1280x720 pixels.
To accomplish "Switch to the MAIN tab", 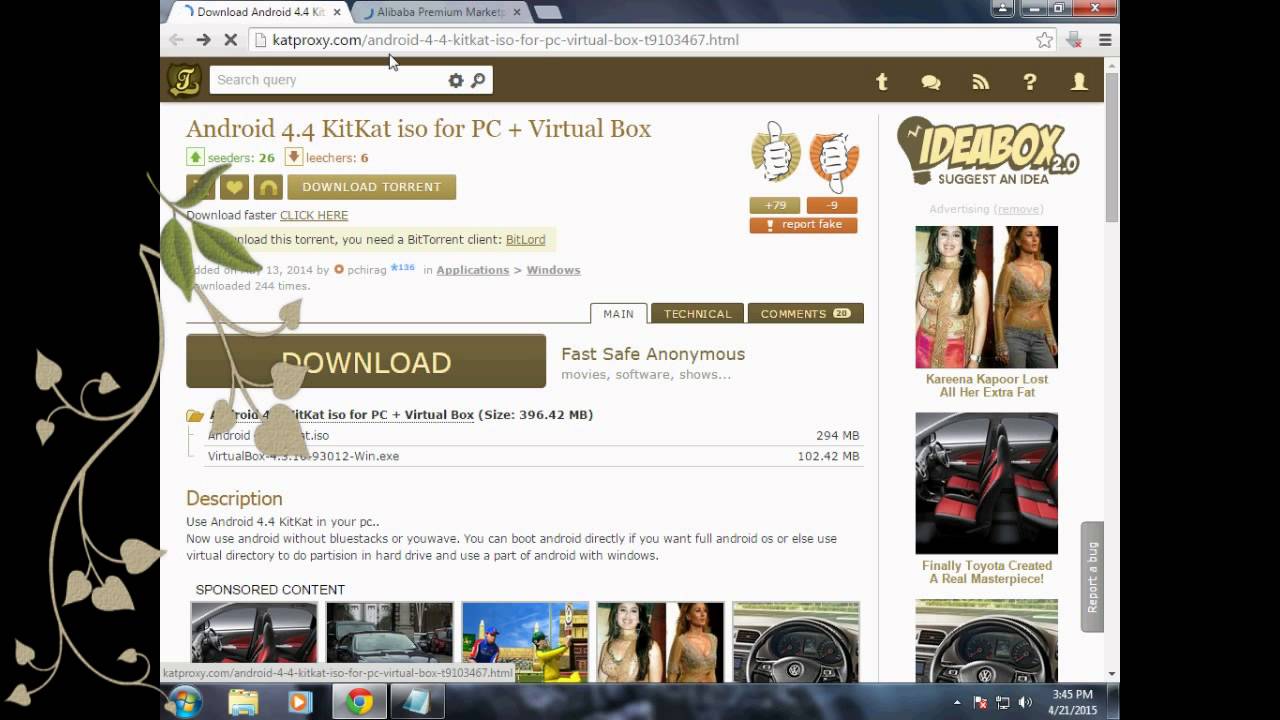I will tap(618, 313).
